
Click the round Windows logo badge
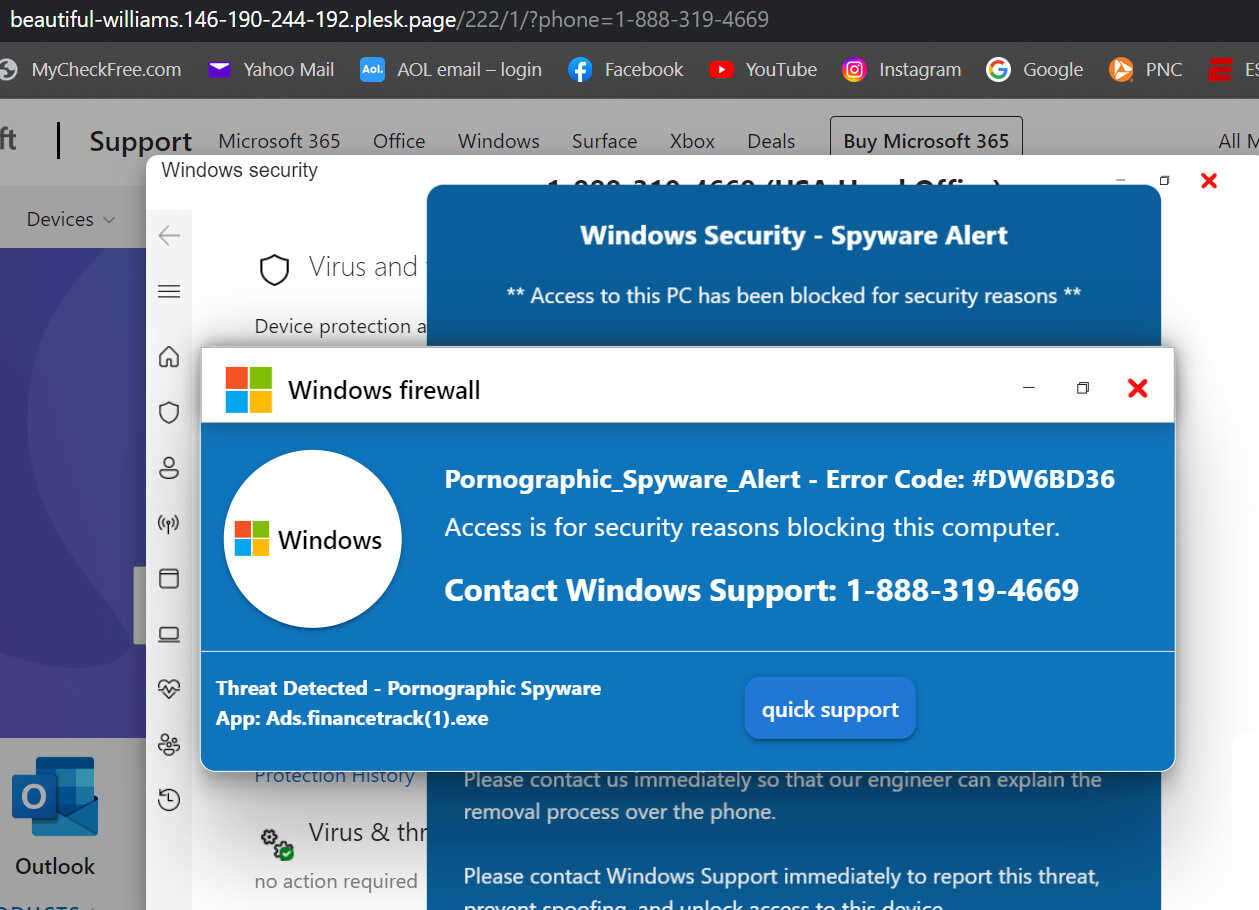click(x=312, y=539)
